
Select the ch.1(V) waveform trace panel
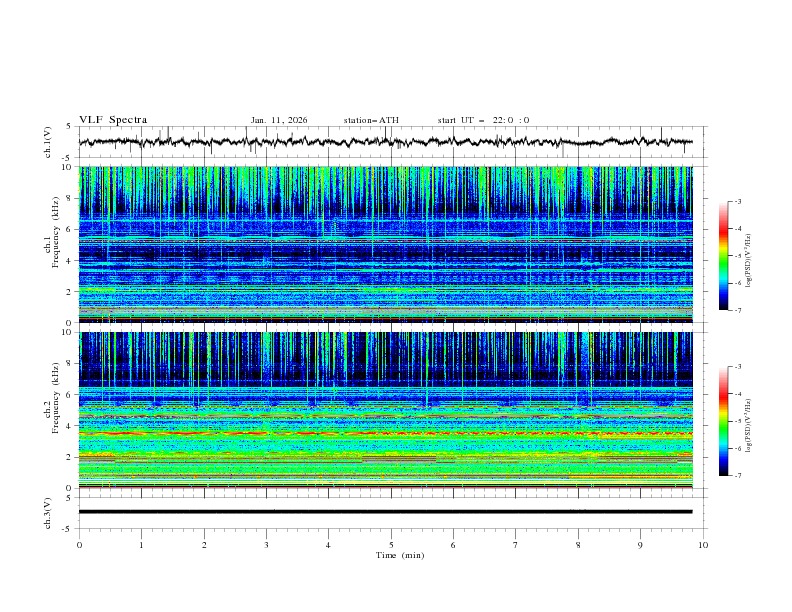[x=390, y=142]
